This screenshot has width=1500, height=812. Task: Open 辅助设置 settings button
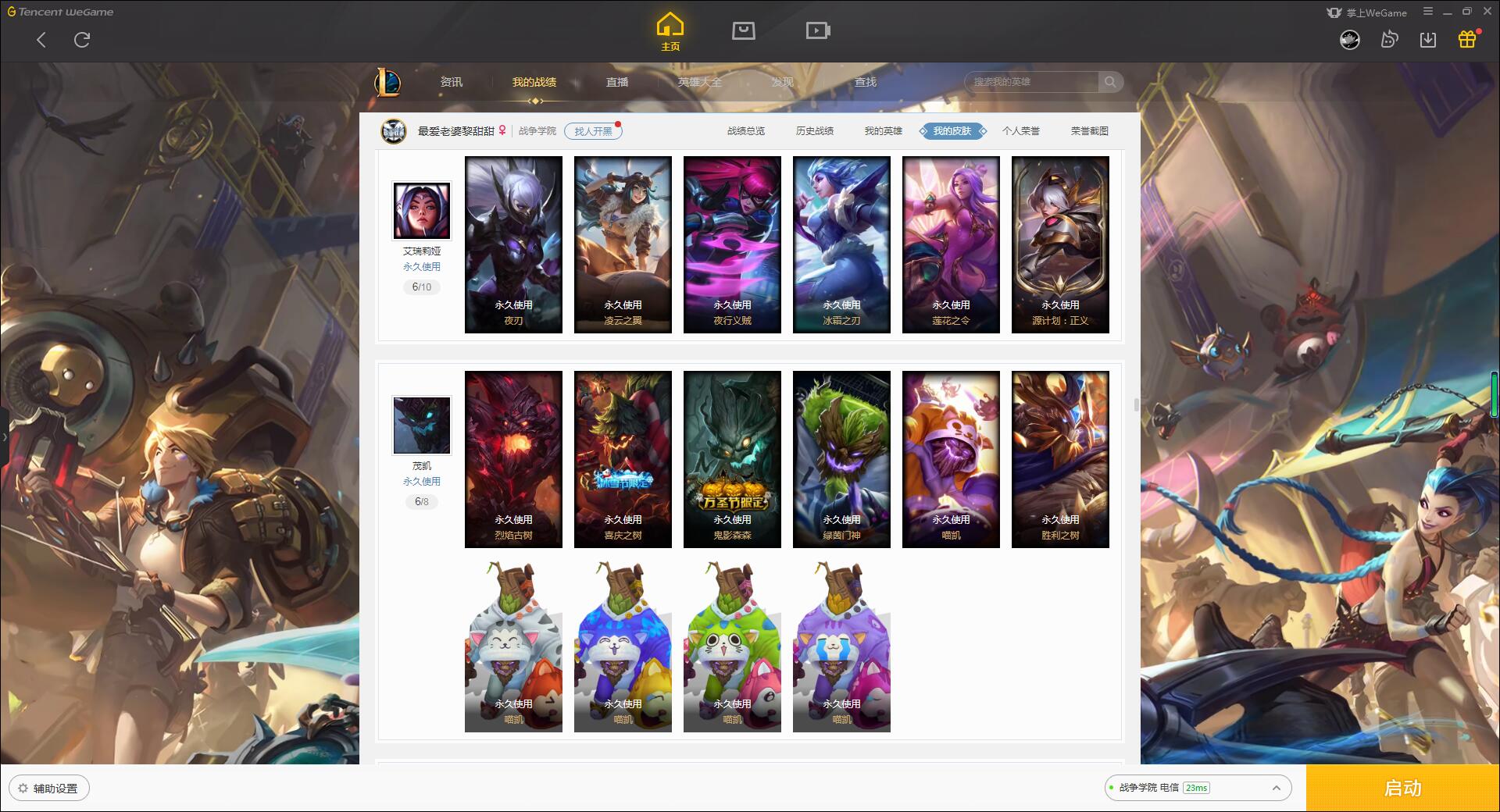tap(49, 789)
